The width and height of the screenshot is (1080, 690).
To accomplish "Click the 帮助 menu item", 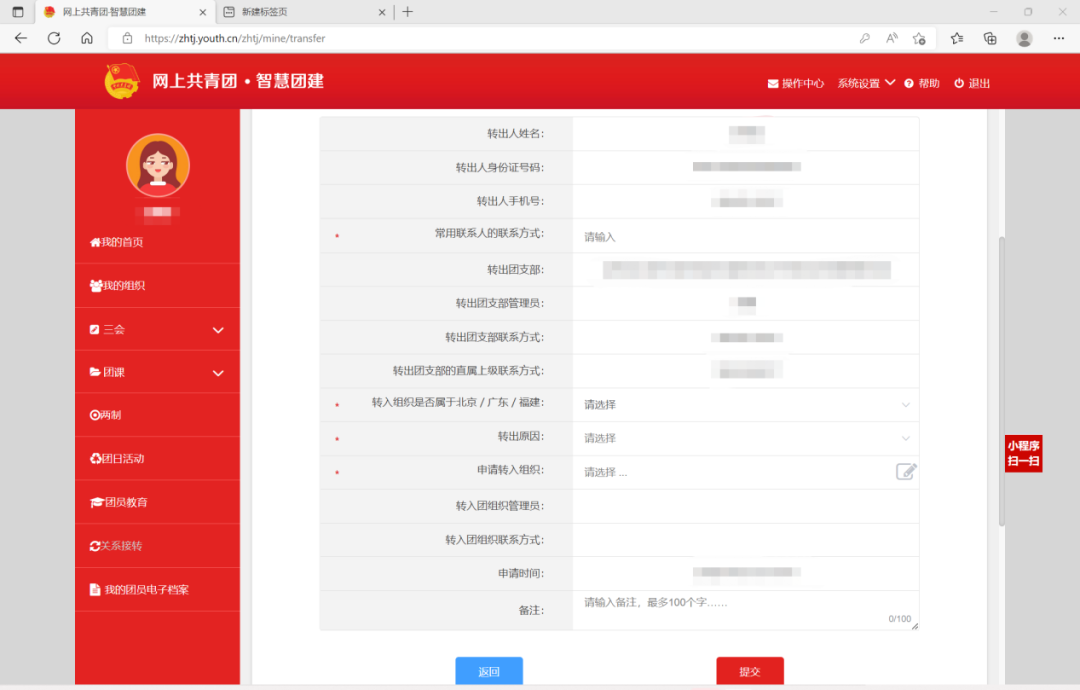I will pos(922,83).
